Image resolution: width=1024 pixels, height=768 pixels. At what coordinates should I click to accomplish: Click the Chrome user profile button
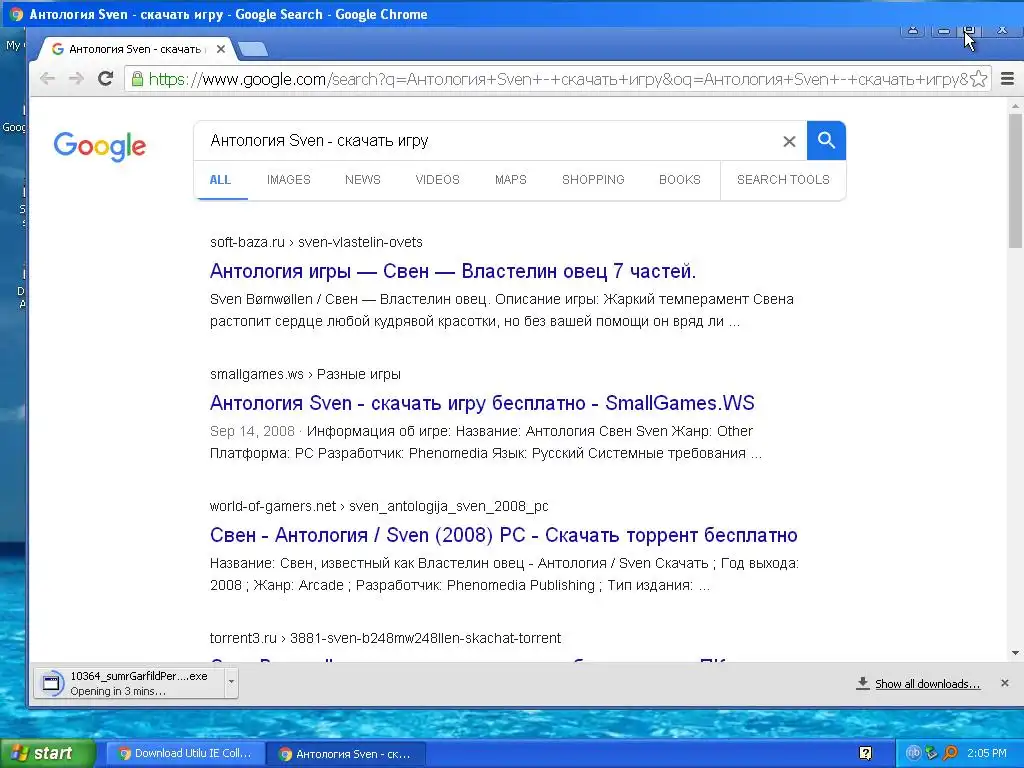point(913,31)
